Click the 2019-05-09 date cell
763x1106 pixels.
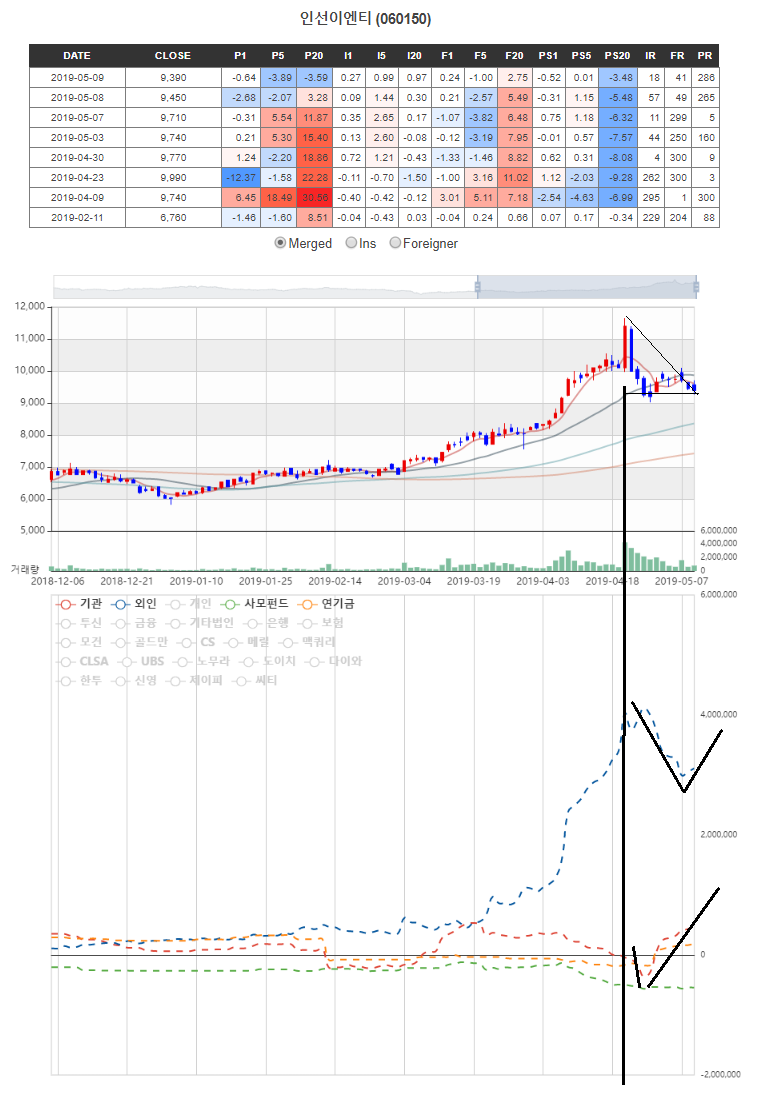(77, 78)
